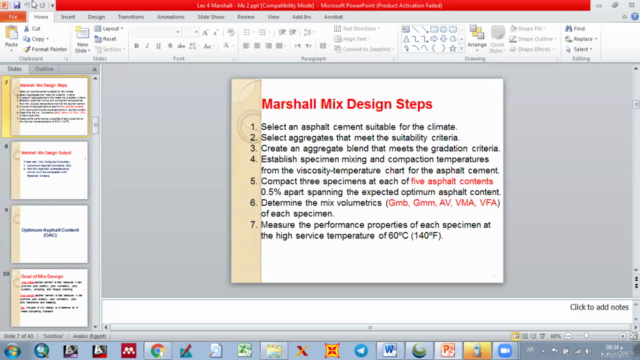Click Convert to SmartArt button
Image resolution: width=640 pixels, height=360 pixels.
coord(363,49)
